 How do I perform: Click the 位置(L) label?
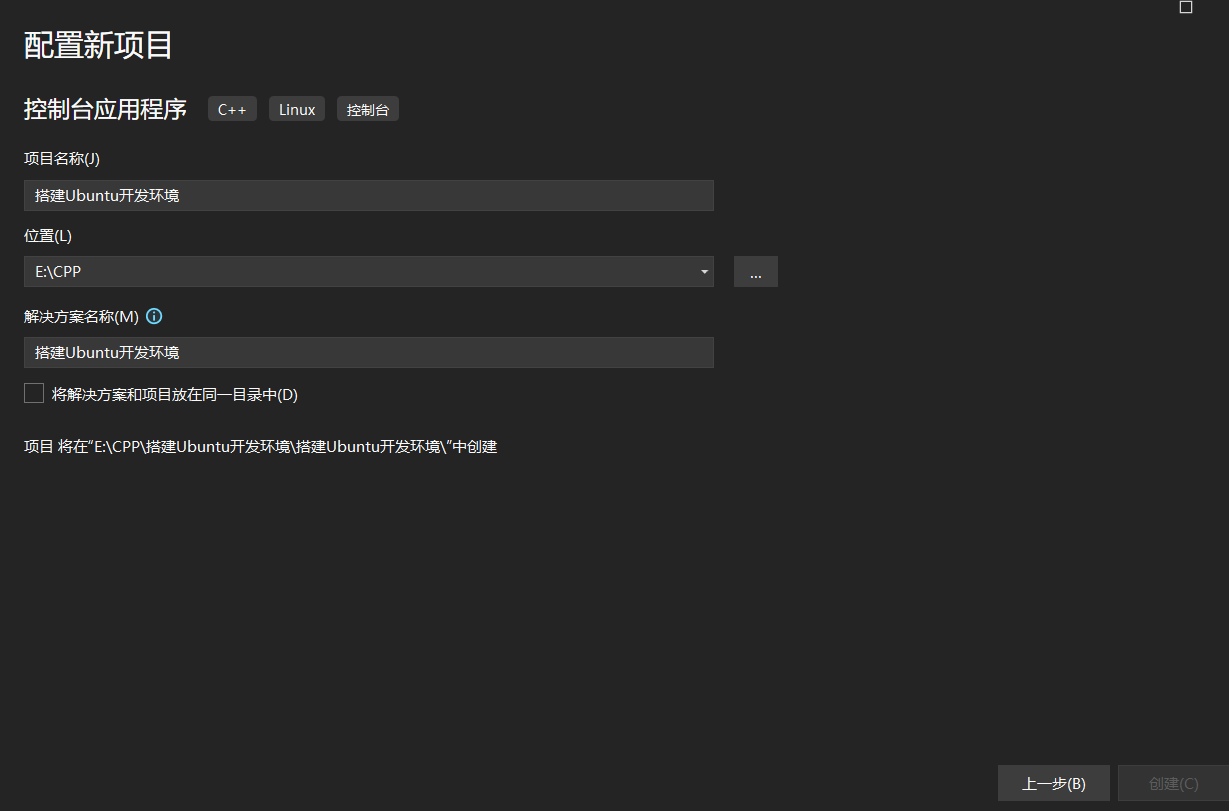pyautogui.click(x=48, y=236)
